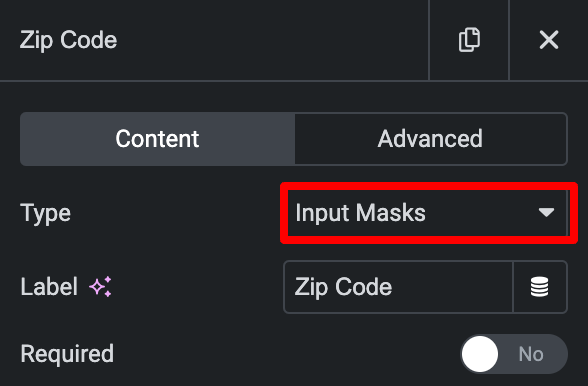Open dynamic tags database icon
Viewport: 588px width, 386px height.
[x=540, y=287]
